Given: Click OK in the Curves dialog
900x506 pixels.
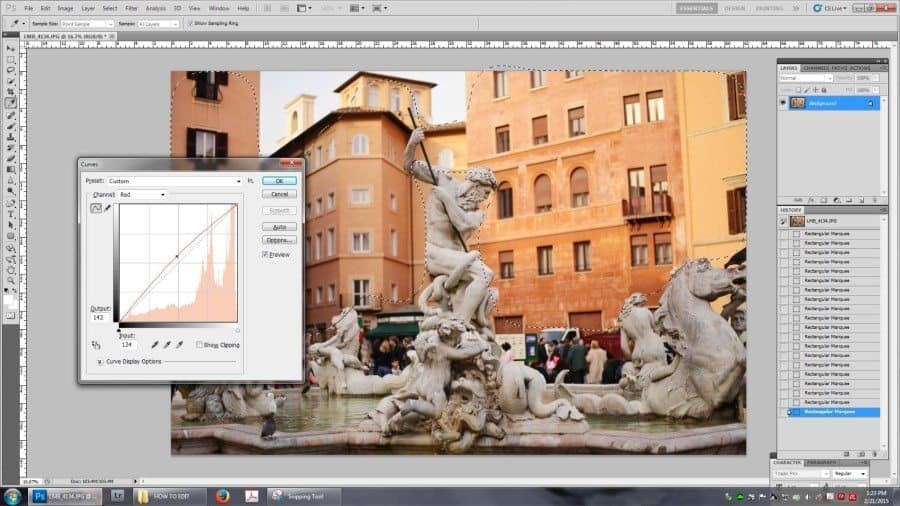Looking at the screenshot, I should click(280, 181).
